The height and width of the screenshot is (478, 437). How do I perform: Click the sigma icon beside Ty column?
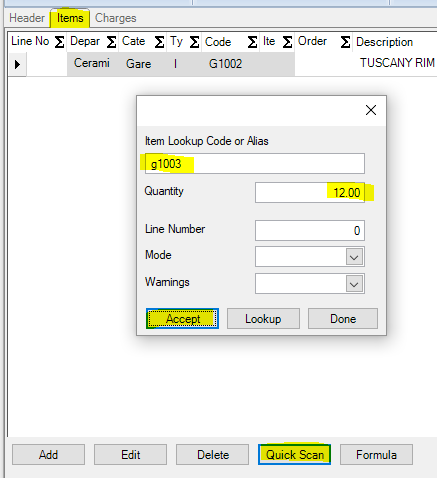(x=194, y=42)
